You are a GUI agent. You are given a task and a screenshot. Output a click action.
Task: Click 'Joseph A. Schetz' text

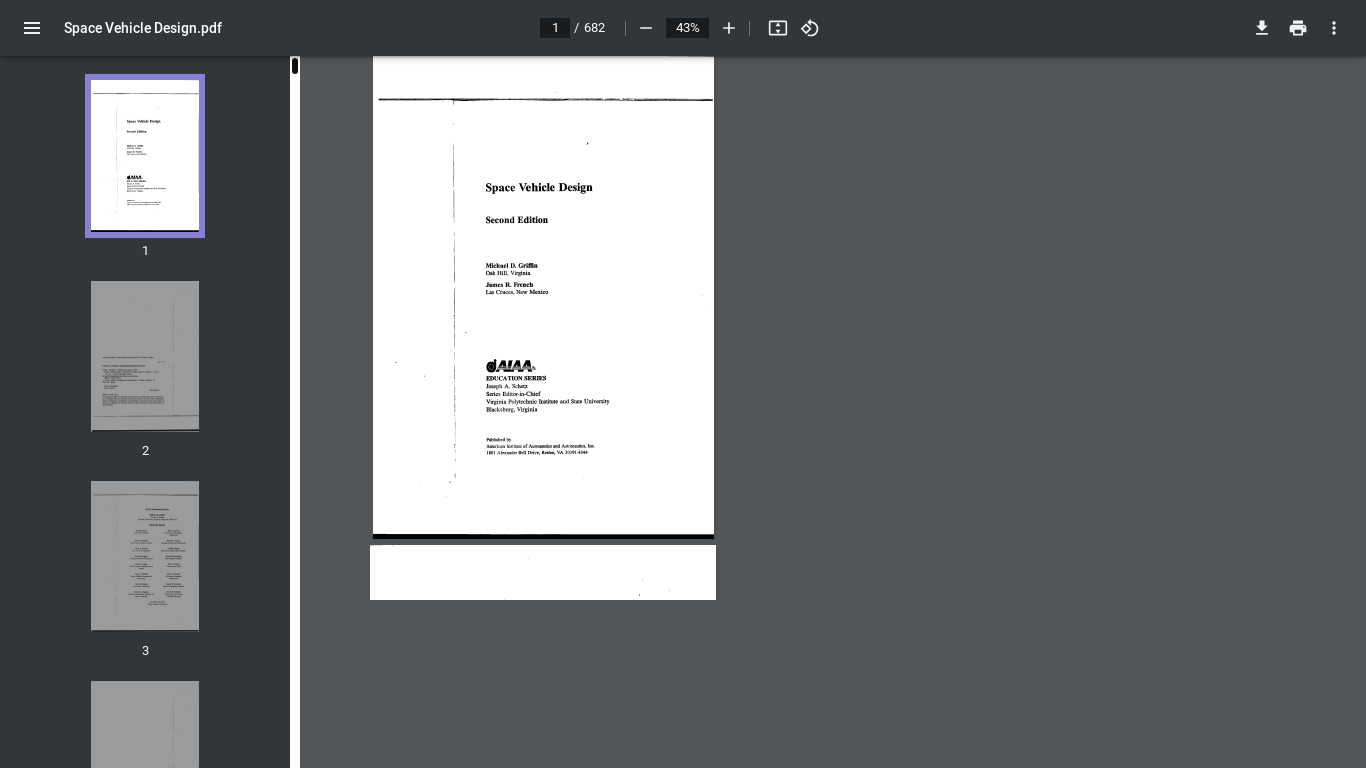pos(506,386)
